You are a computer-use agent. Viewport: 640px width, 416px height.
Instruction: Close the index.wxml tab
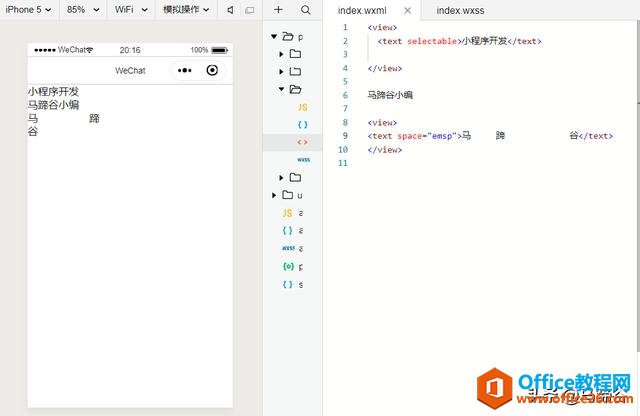point(407,10)
